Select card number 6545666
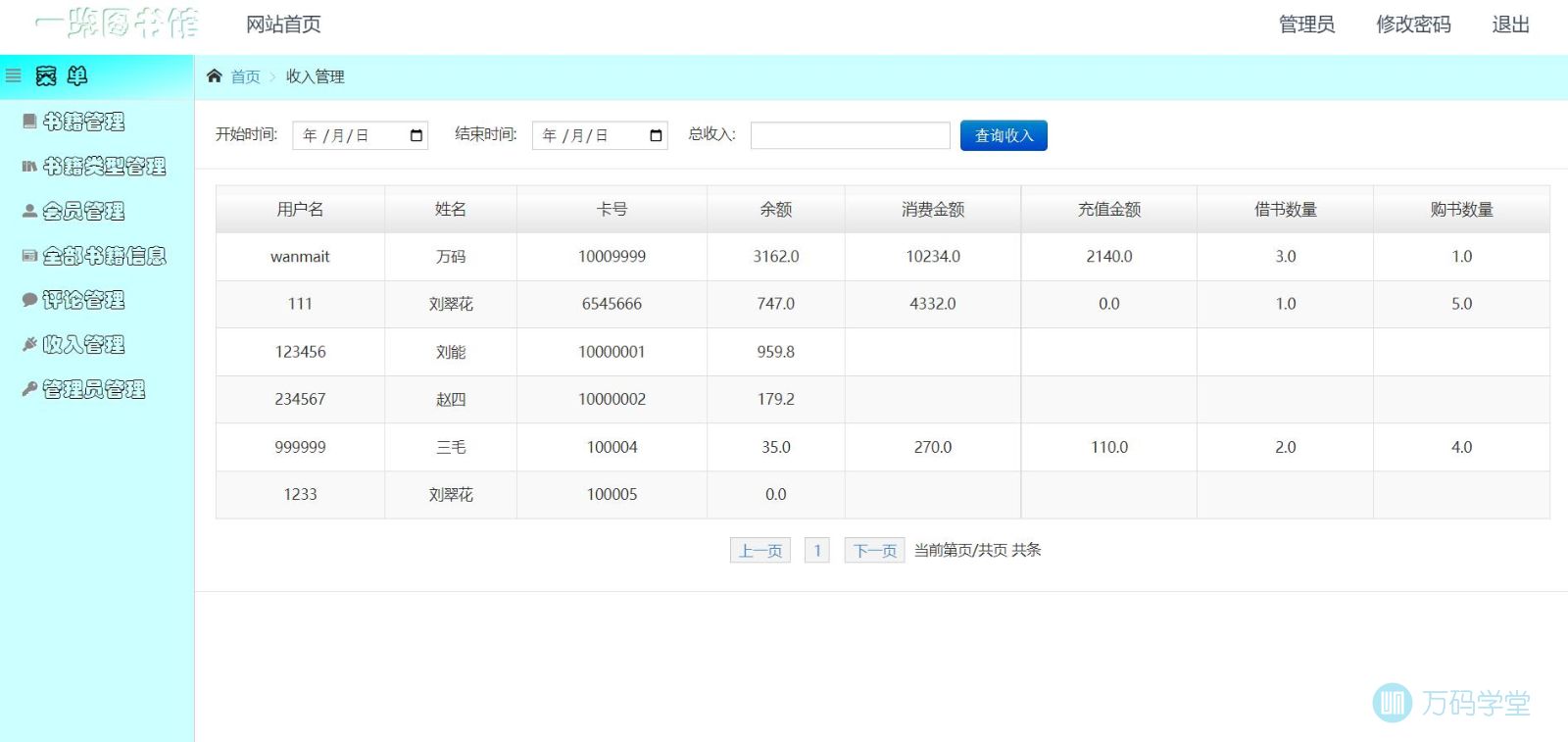 [x=612, y=304]
